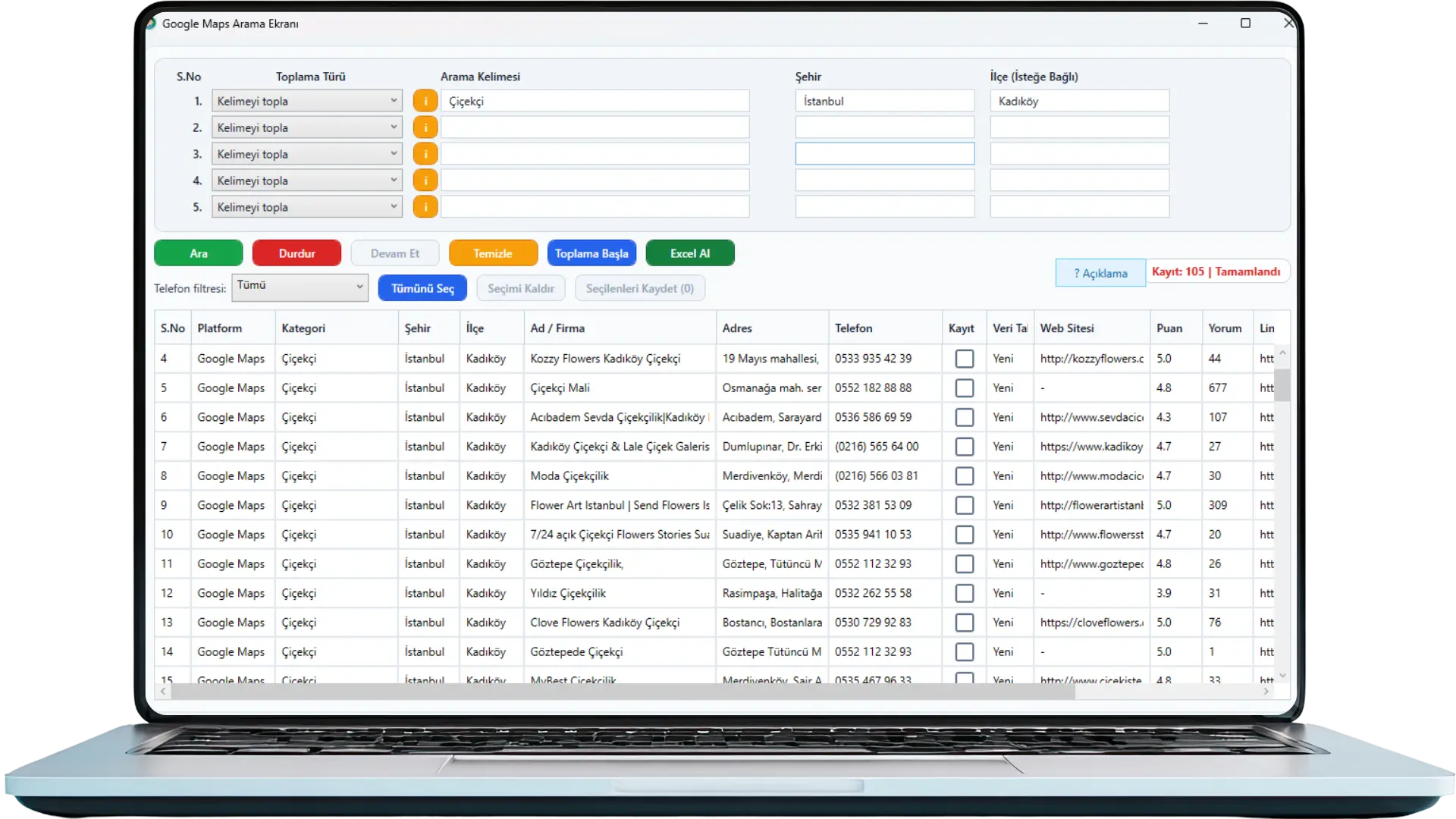Open Toplama Türü dropdown in row 4

click(x=306, y=180)
